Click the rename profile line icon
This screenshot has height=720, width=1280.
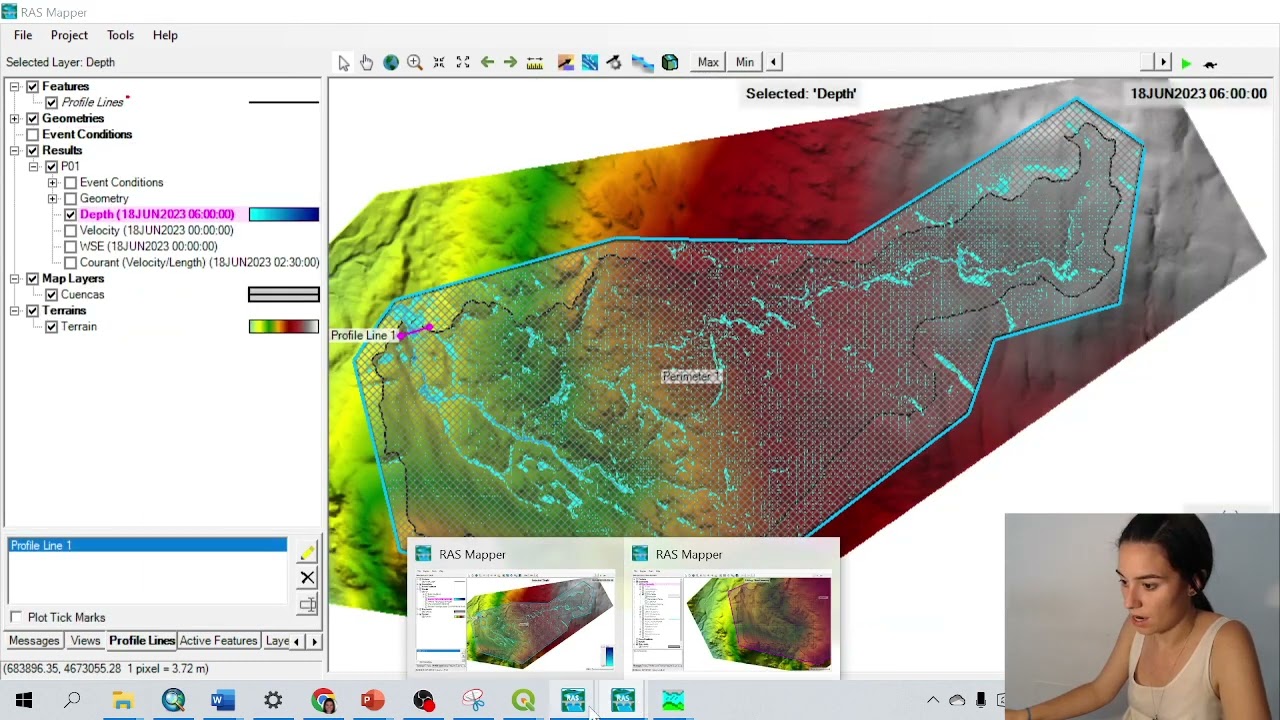307,605
